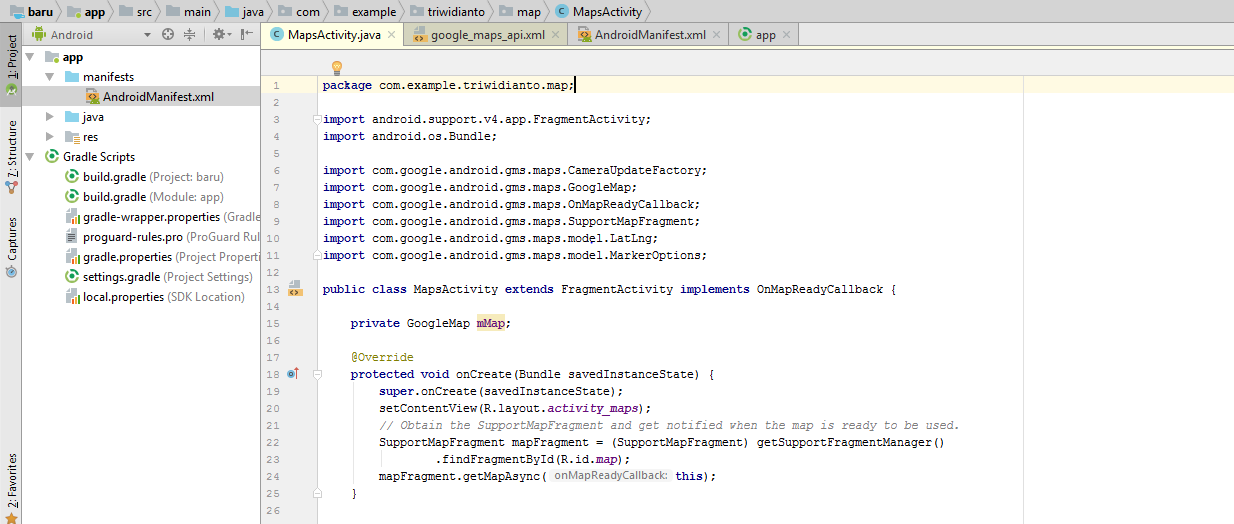Switch to the AndroidManifest.xml editor tab
This screenshot has height=524, width=1234.
pyautogui.click(x=649, y=35)
